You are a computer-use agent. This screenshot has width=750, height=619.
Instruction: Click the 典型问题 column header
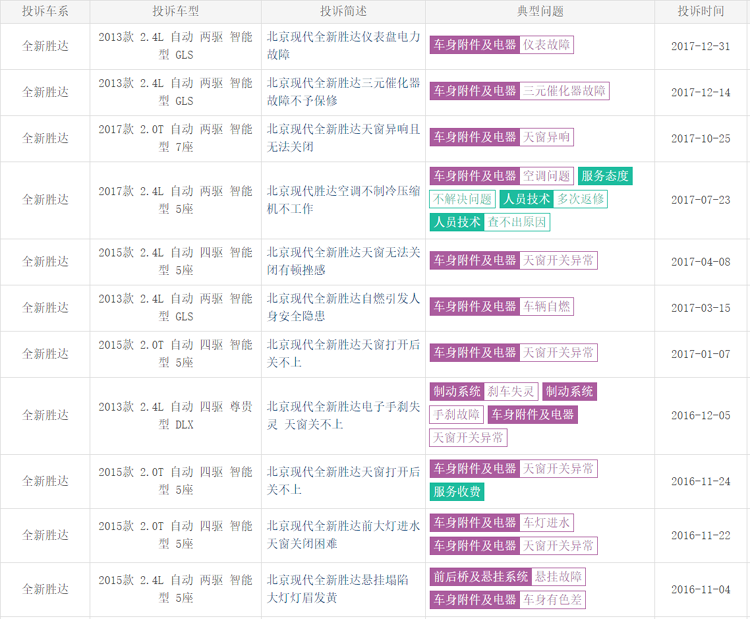point(540,11)
